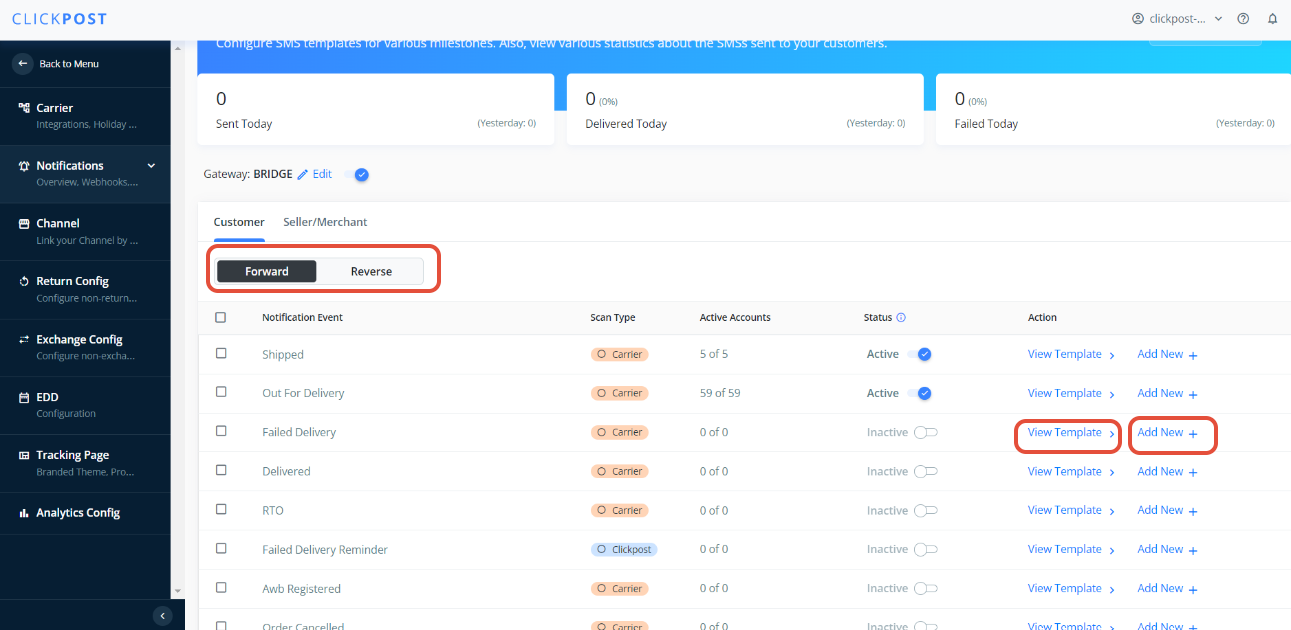Open the help question mark icon
The image size is (1291, 630).
tap(1243, 19)
